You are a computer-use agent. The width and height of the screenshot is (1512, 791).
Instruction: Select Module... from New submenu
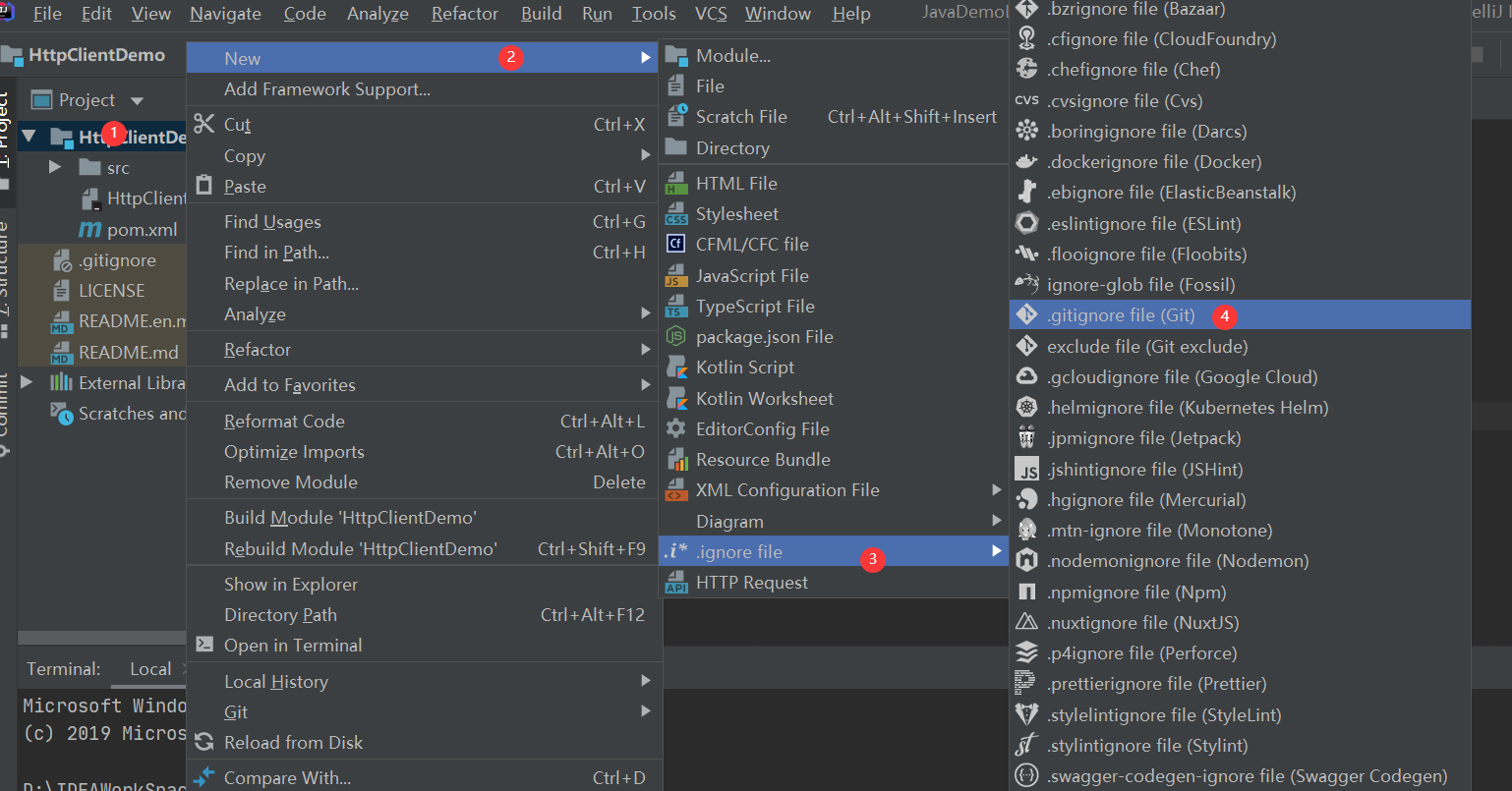834,56
